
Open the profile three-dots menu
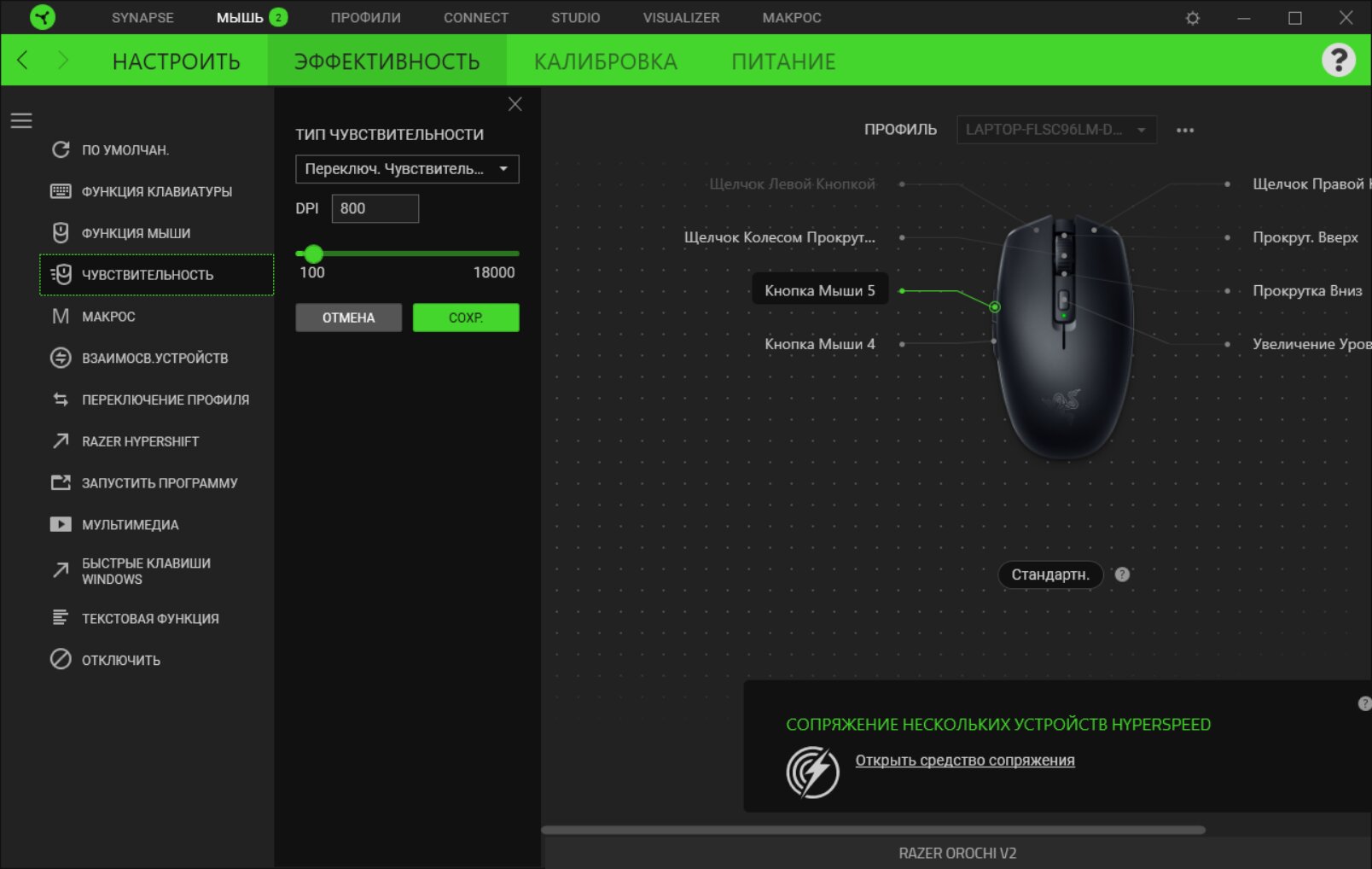click(1185, 131)
